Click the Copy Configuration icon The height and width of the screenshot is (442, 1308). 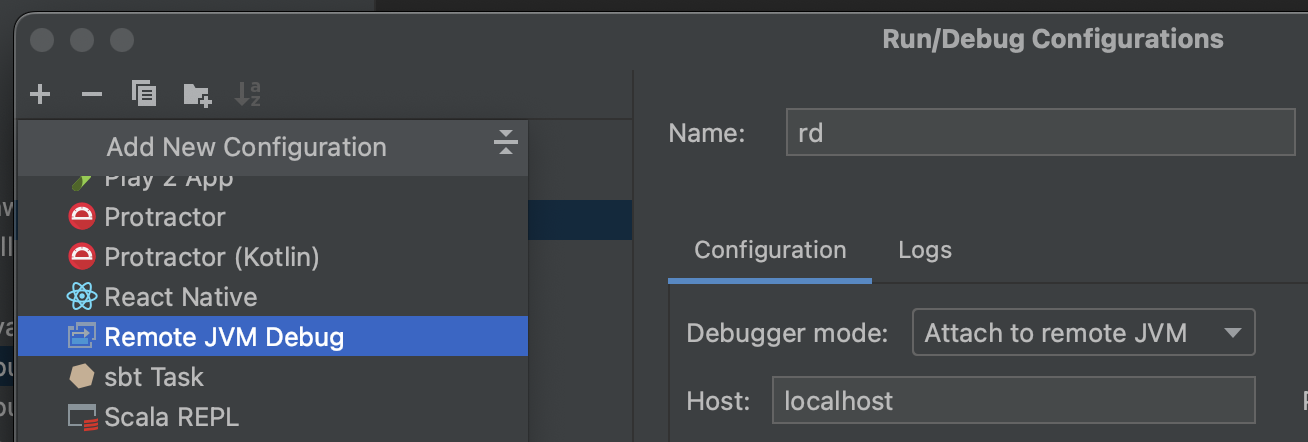pyautogui.click(x=144, y=95)
